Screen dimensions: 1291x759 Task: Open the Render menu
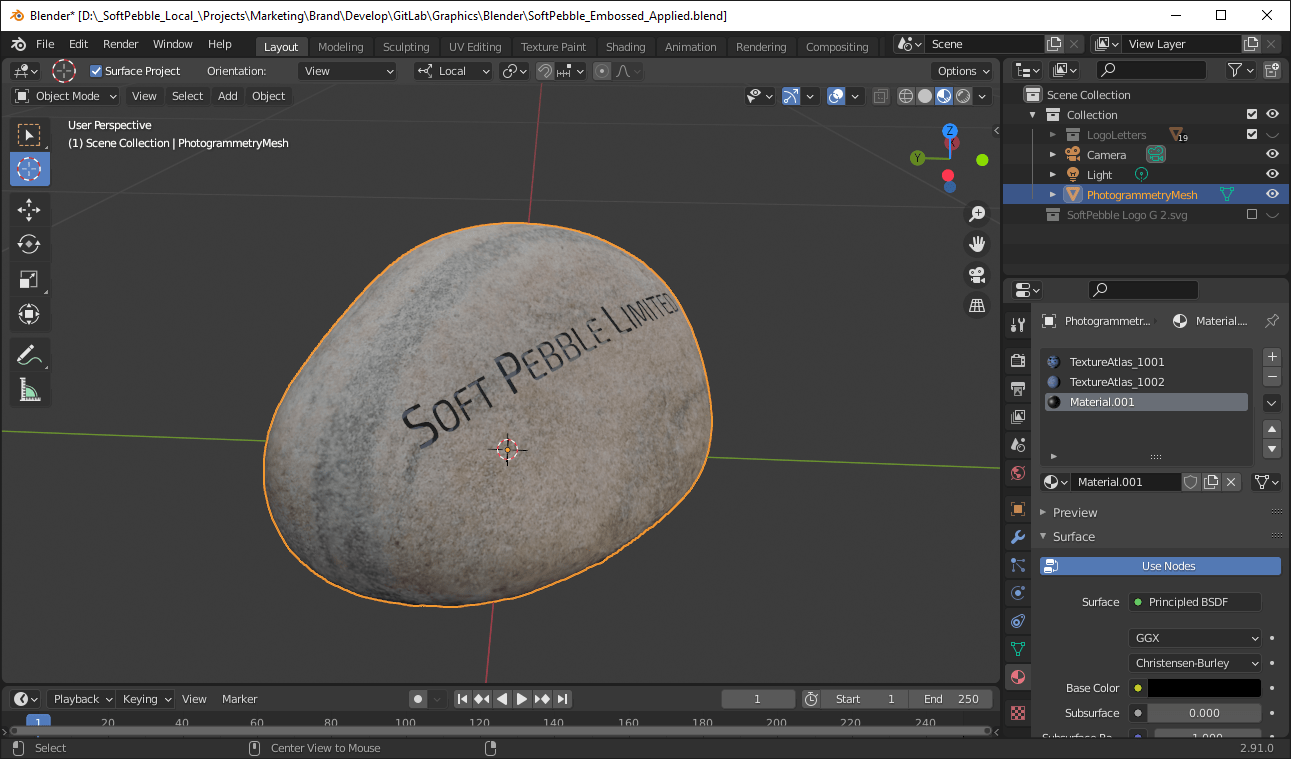click(x=121, y=44)
